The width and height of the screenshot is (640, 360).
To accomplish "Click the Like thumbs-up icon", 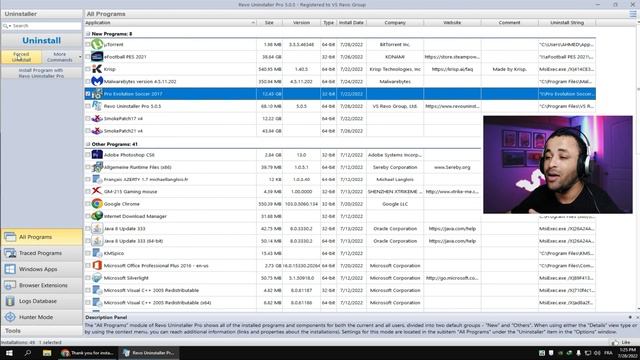I will 615,342.
